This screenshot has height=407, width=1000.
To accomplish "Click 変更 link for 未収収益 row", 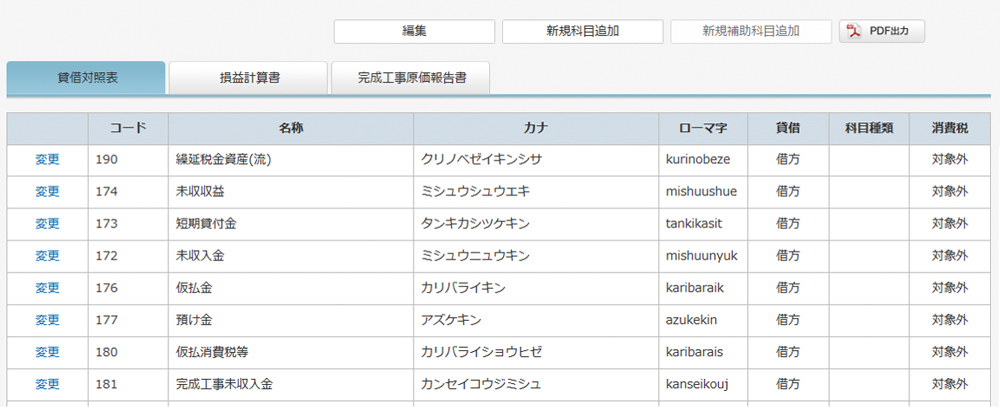I will [47, 191].
